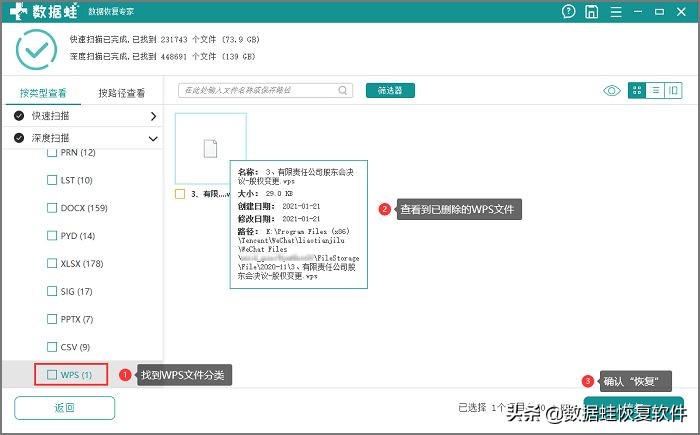Check the WPS (1) checkbox
The height and width of the screenshot is (435, 700).
click(52, 375)
